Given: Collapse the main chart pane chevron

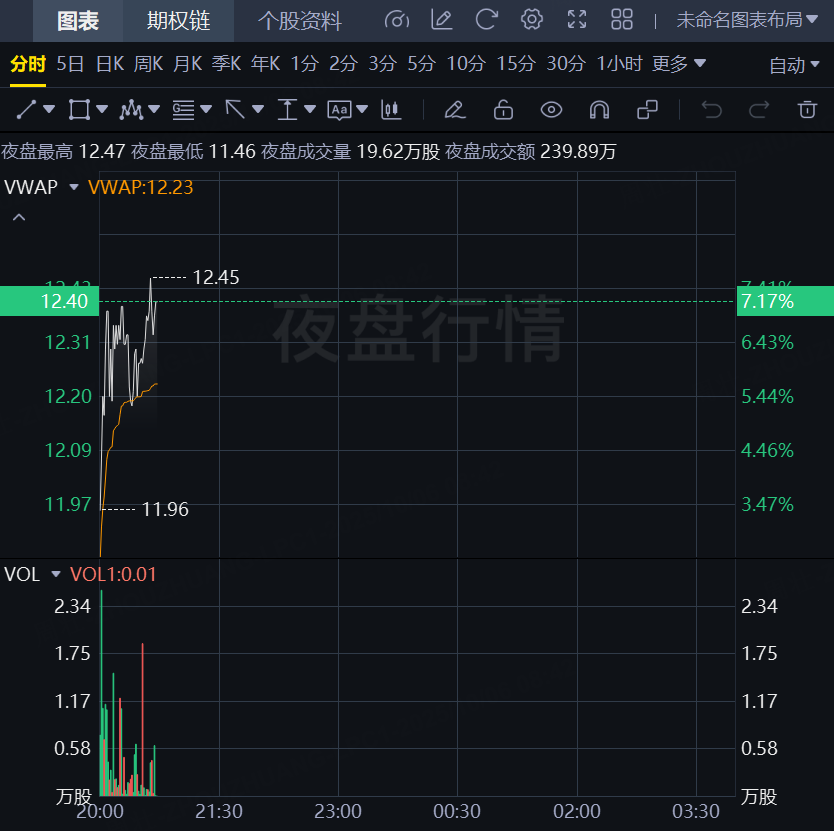Looking at the screenshot, I should point(19,217).
